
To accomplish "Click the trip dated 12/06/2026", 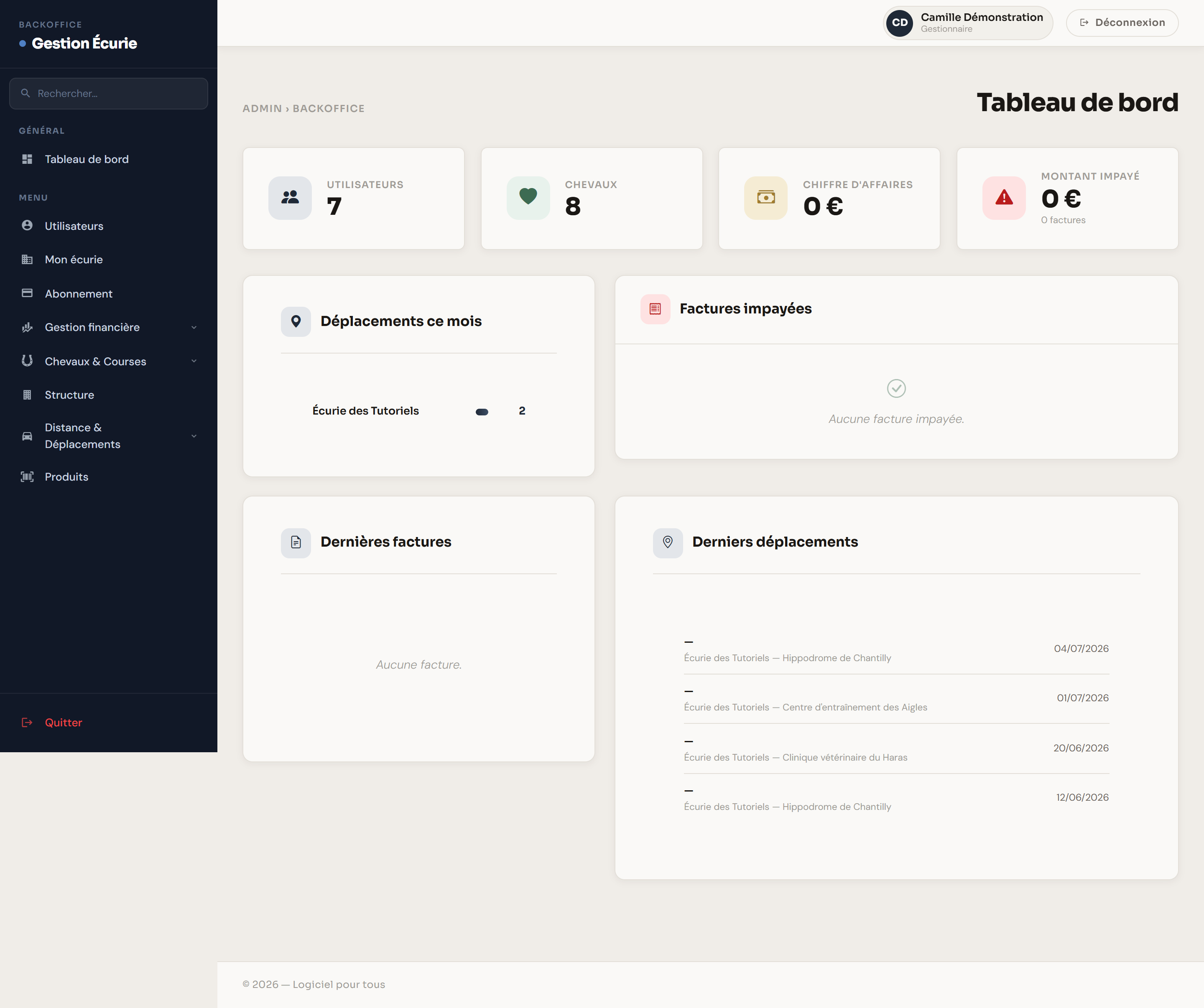I will point(896,798).
